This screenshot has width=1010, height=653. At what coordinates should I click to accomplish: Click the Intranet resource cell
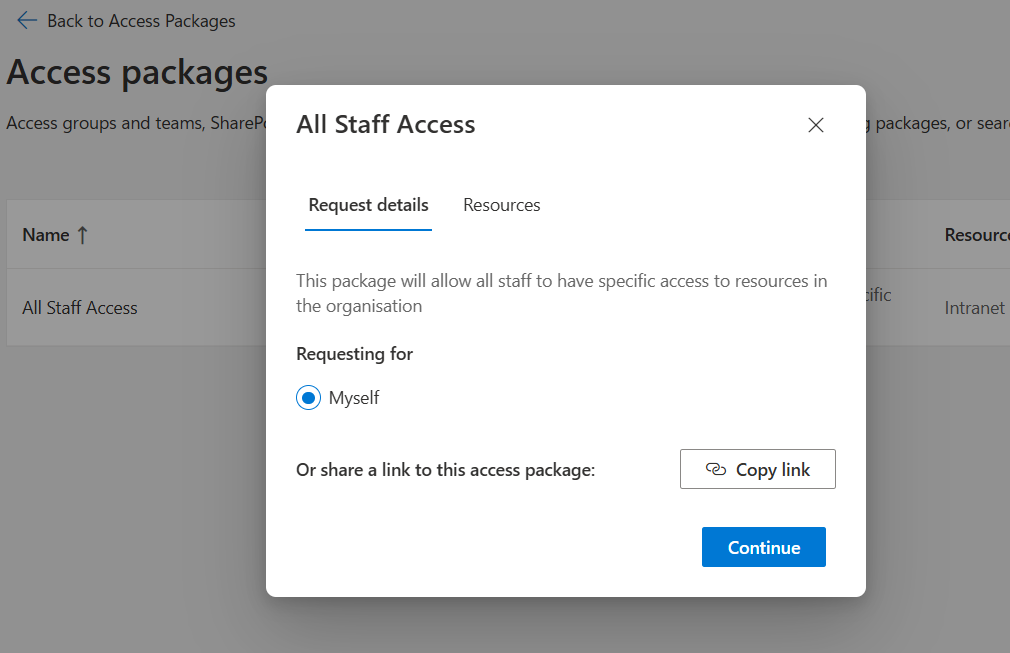point(975,308)
